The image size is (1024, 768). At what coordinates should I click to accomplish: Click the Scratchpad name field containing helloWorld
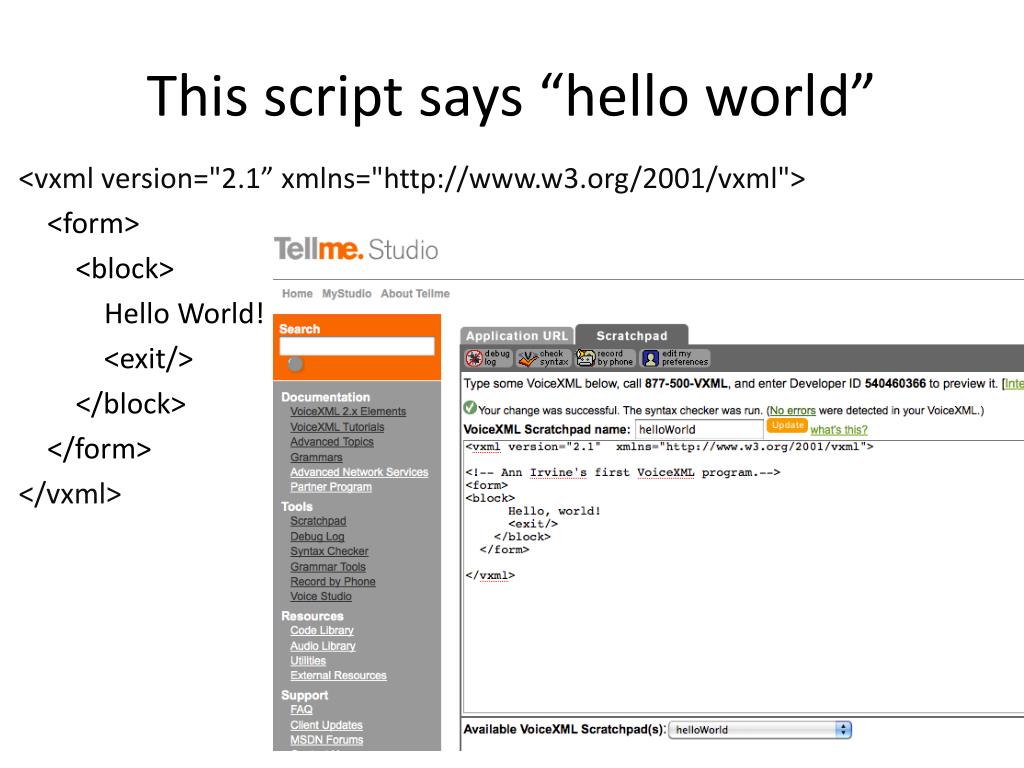point(699,429)
